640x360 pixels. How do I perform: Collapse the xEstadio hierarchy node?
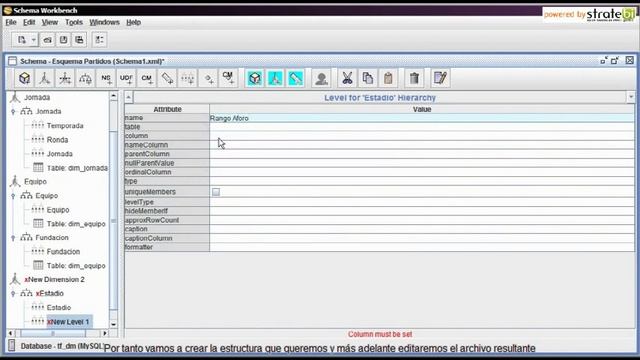coord(13,293)
